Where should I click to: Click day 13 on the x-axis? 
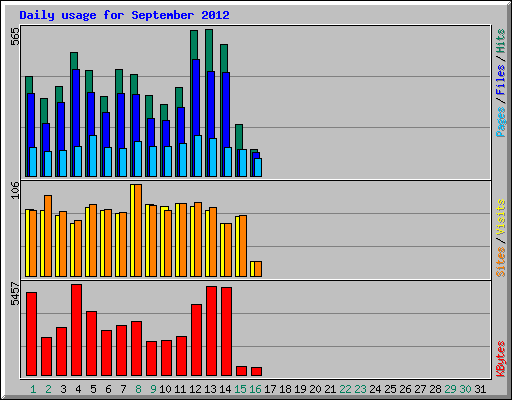coord(210,389)
